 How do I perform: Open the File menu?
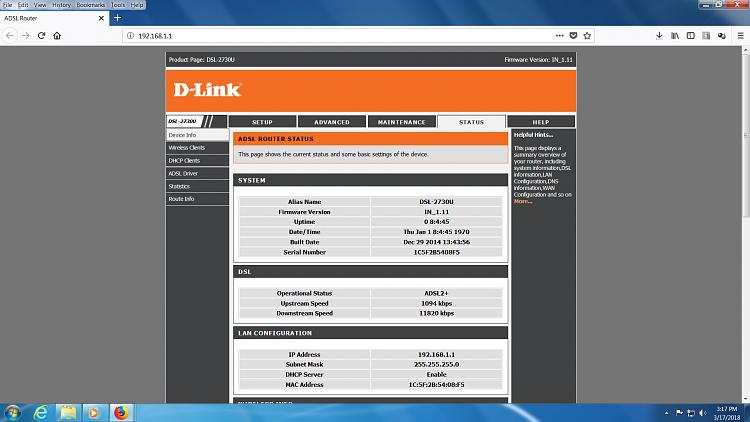click(7, 5)
